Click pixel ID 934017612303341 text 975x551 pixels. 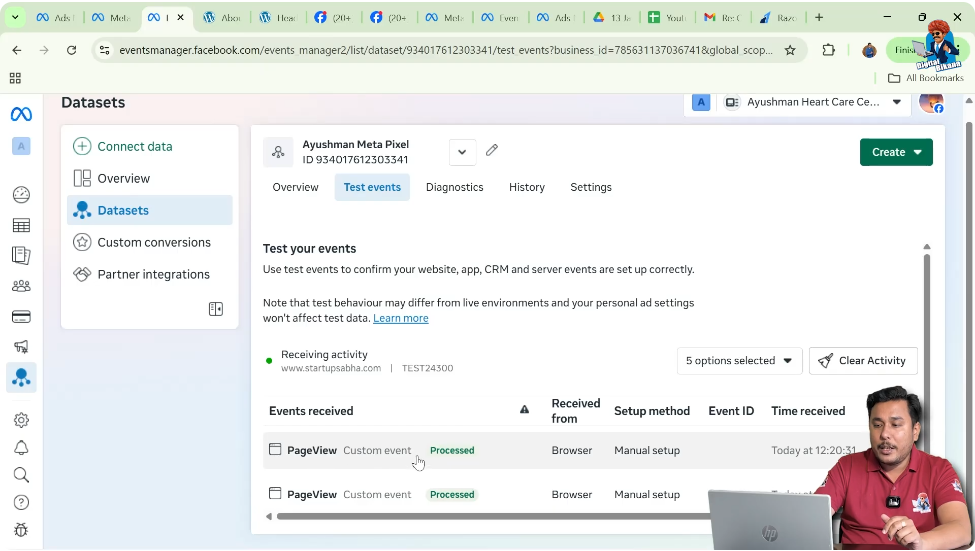coord(355,160)
